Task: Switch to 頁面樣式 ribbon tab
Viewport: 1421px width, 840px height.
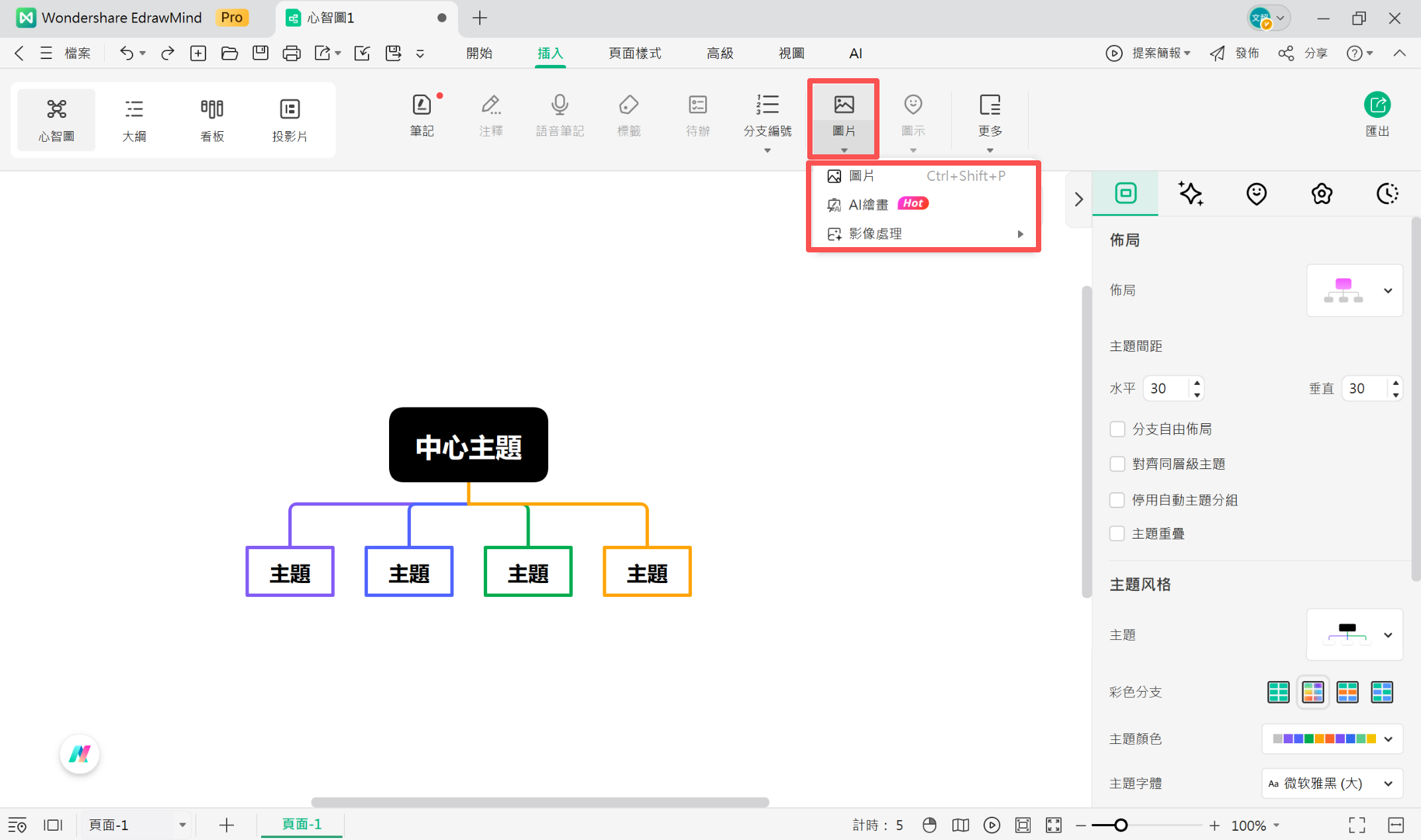Action: pos(634,53)
